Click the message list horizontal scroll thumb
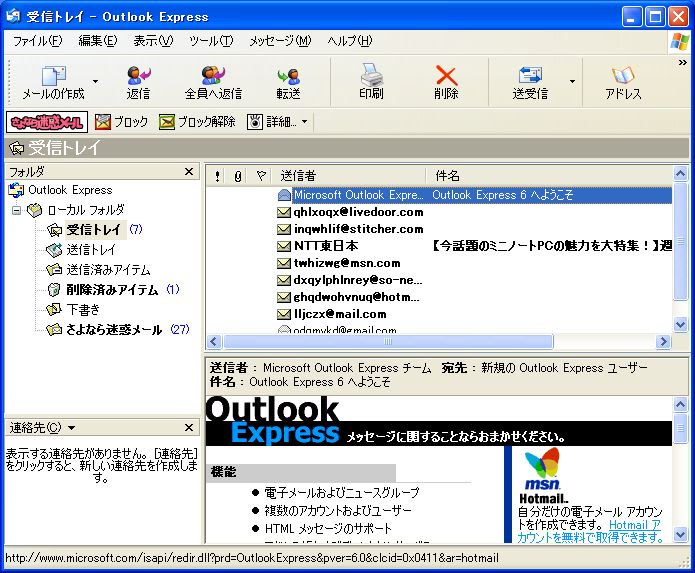695x573 pixels. click(388, 342)
